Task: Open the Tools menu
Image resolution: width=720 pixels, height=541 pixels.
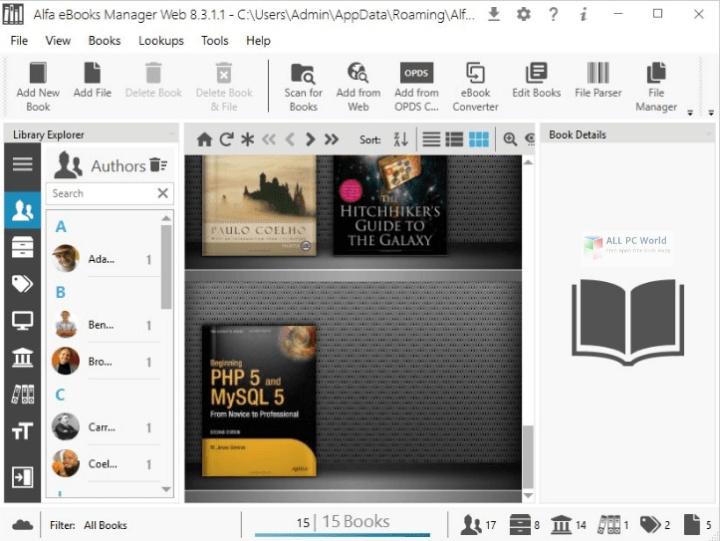Action: pyautogui.click(x=214, y=40)
